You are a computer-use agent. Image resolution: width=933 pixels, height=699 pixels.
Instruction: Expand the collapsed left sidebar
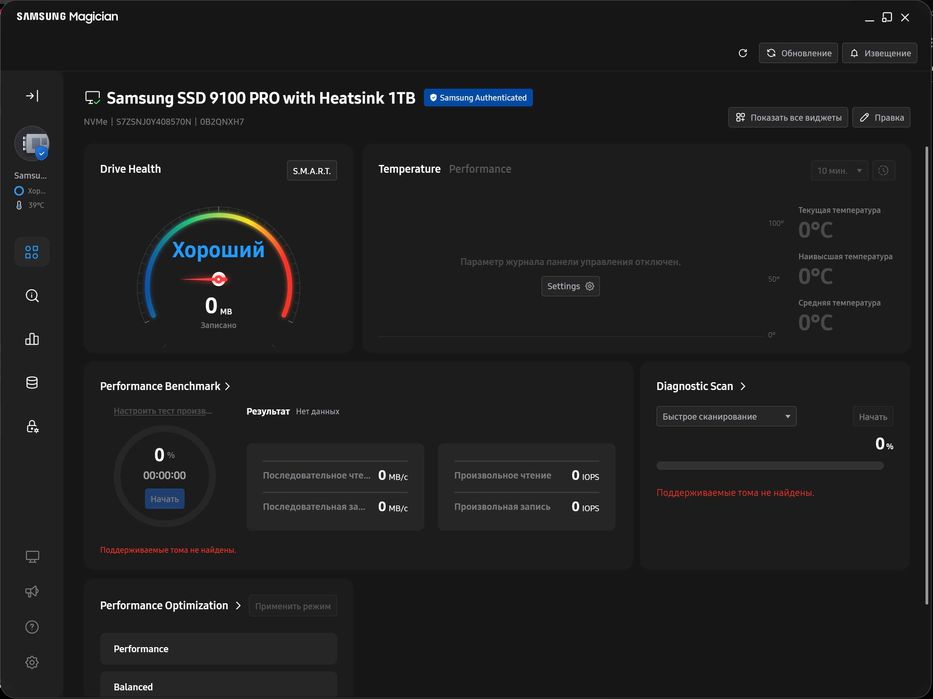tap(32, 96)
